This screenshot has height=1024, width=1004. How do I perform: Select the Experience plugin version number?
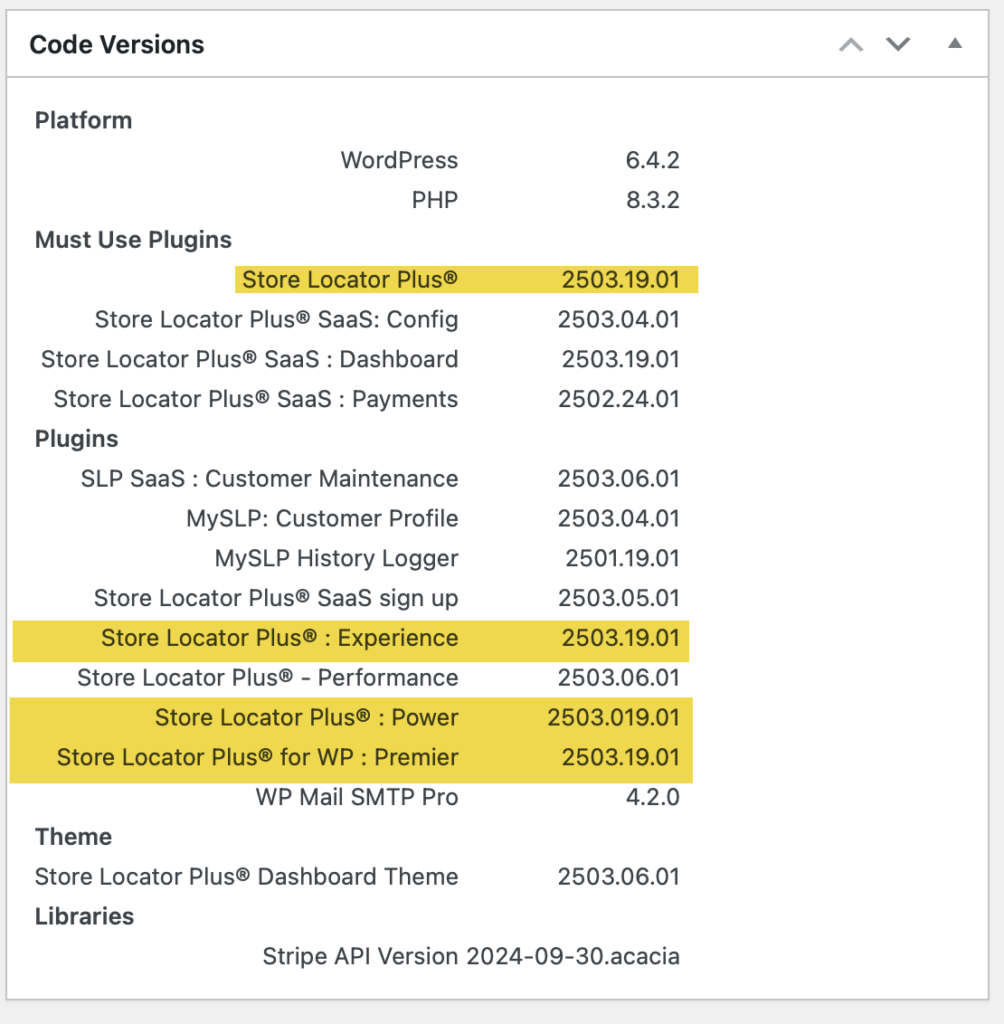coord(621,638)
